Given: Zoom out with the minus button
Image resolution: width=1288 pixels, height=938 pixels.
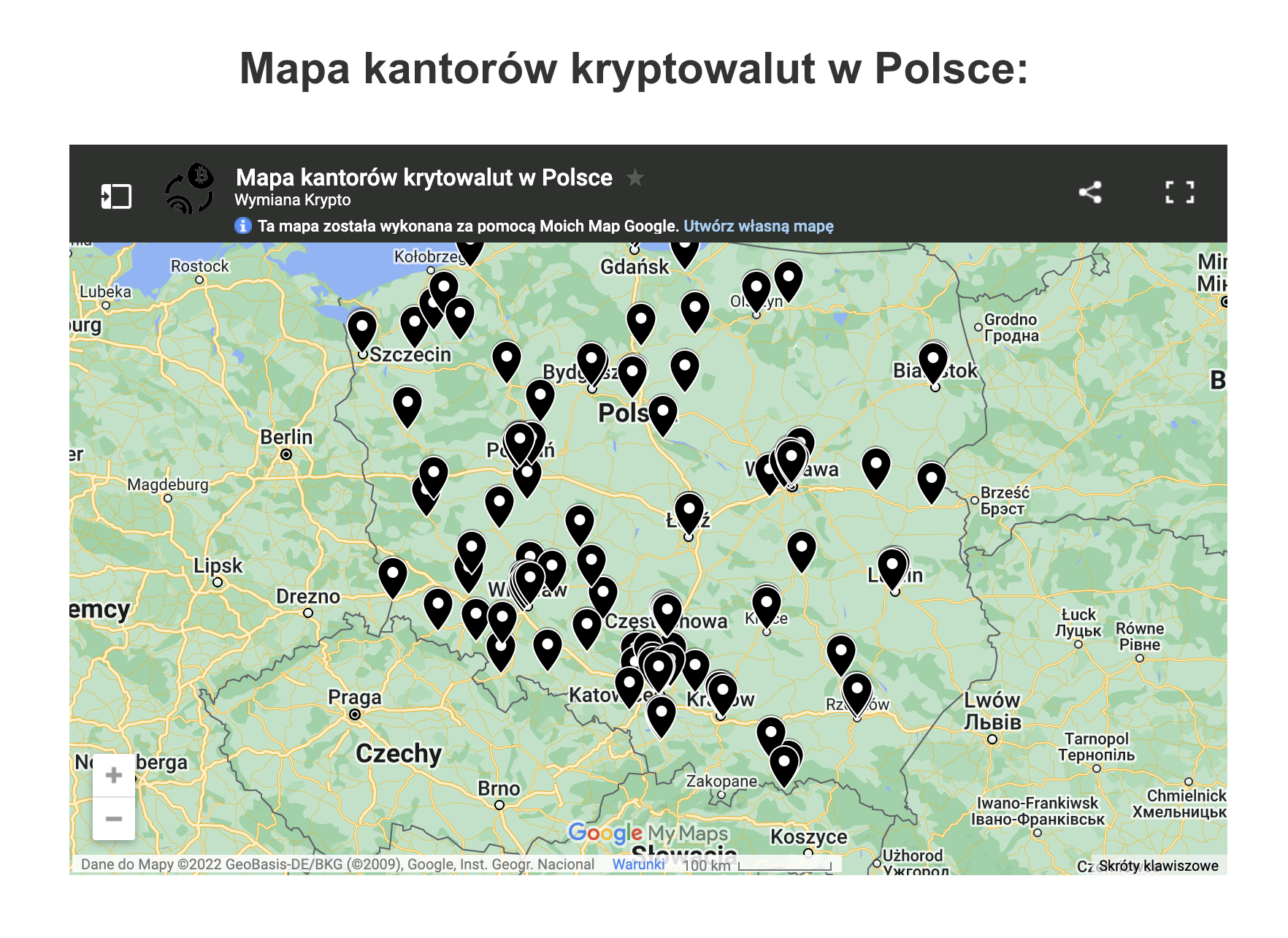Looking at the screenshot, I should [x=114, y=818].
